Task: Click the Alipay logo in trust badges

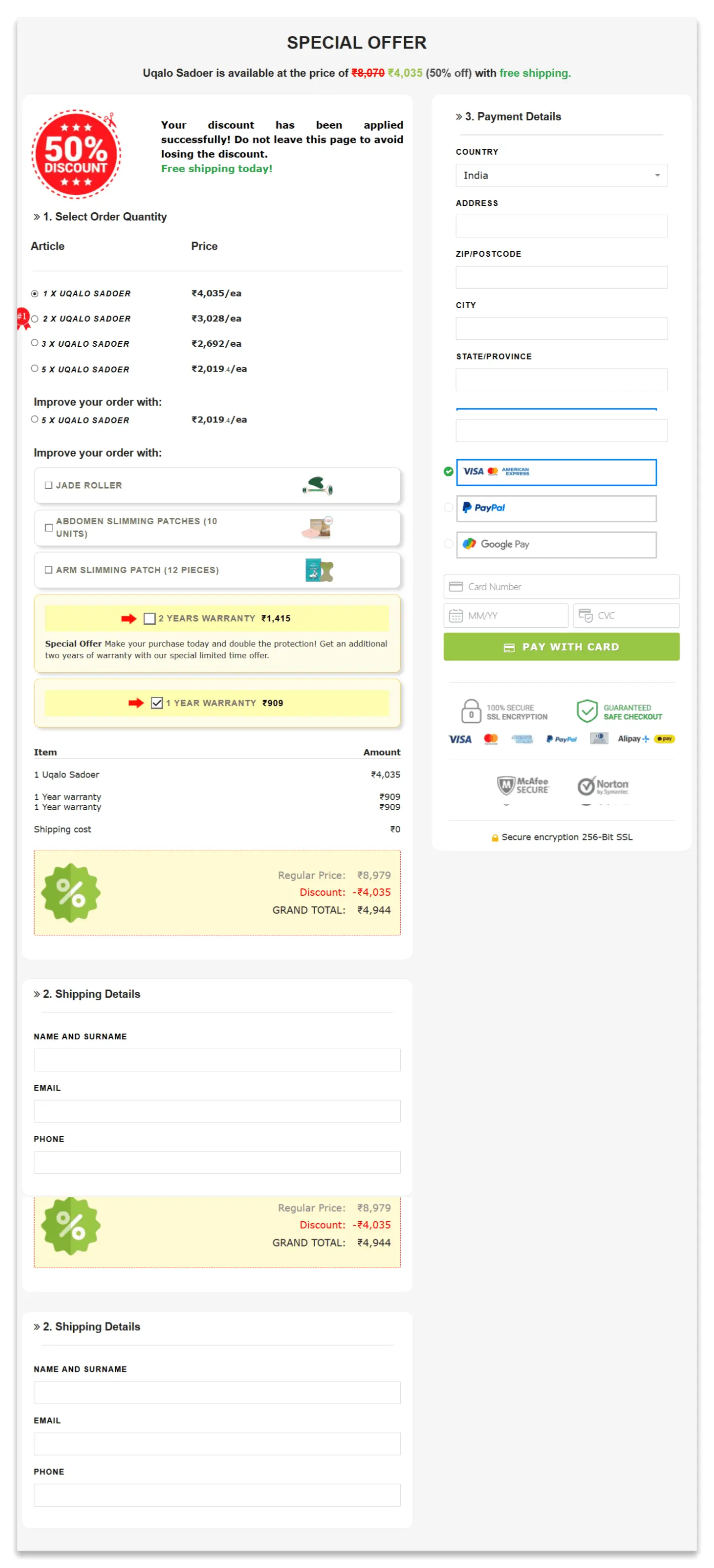Action: point(633,738)
